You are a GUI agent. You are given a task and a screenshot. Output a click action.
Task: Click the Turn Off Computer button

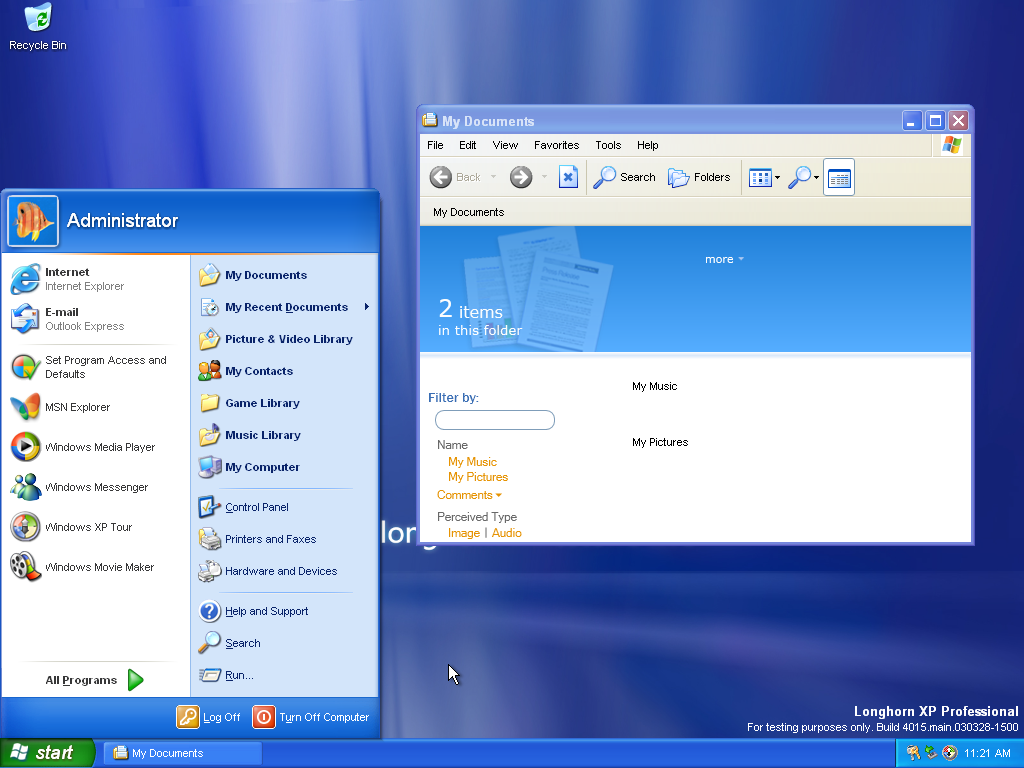point(311,717)
